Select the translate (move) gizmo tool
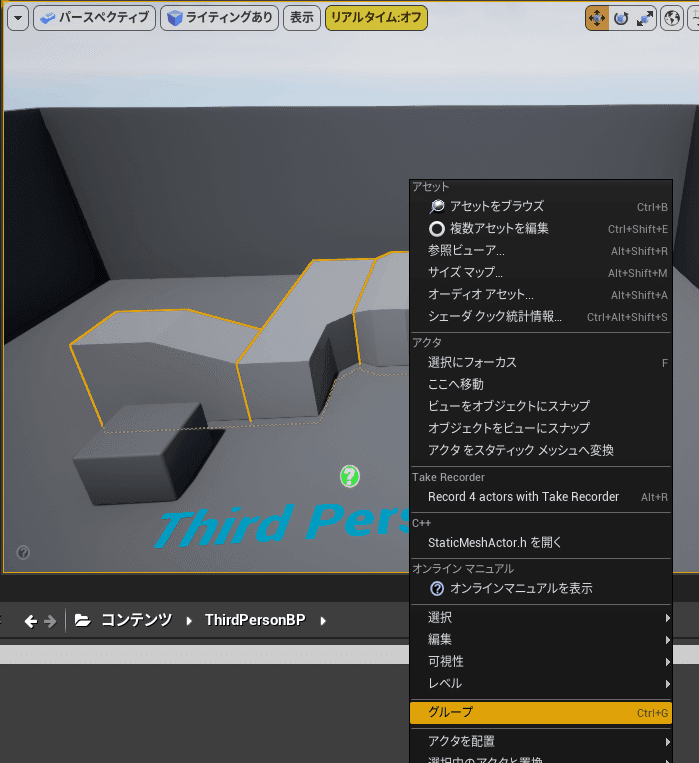This screenshot has width=699, height=763. coord(597,18)
